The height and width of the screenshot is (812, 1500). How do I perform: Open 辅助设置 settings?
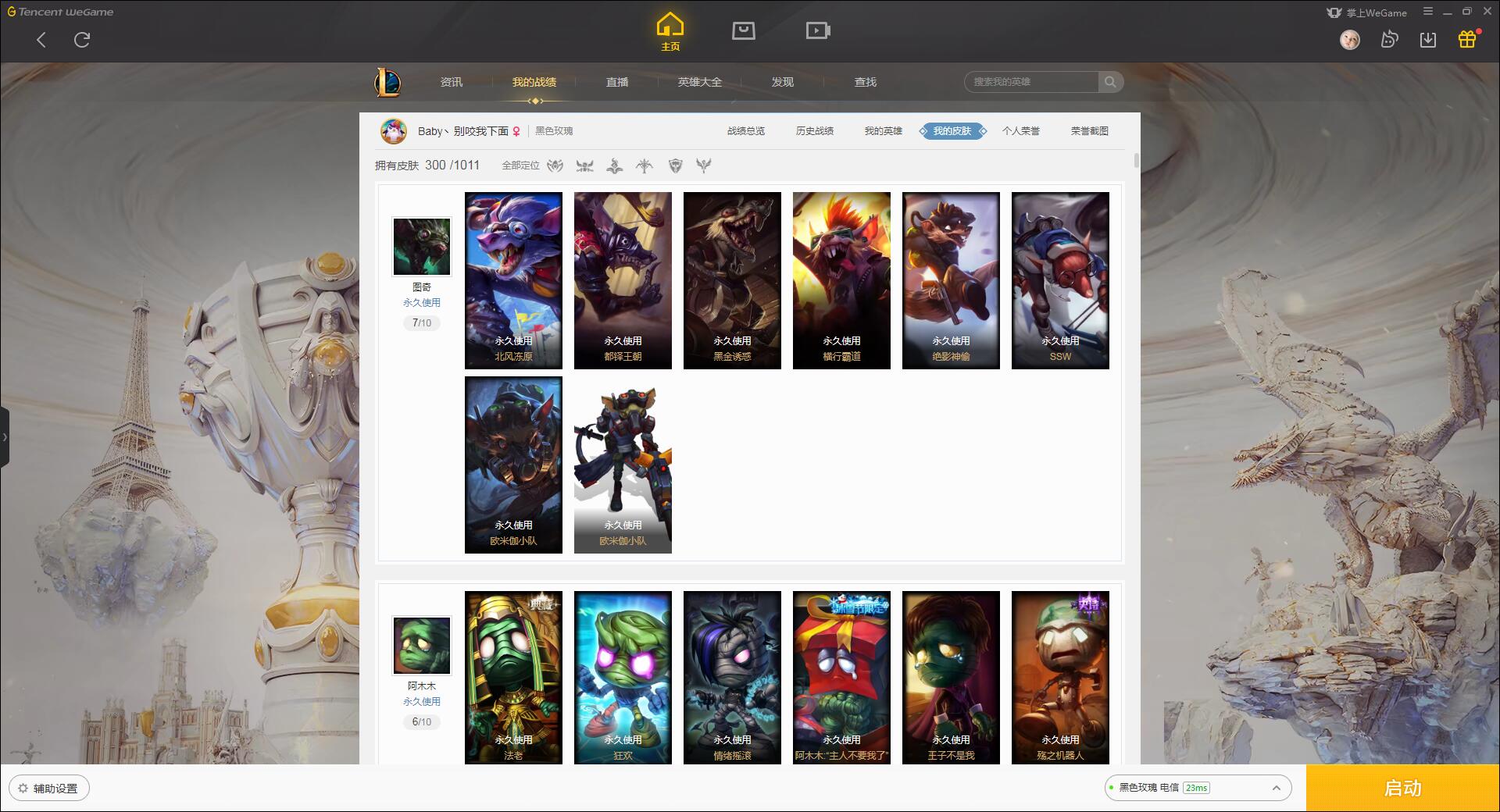coord(48,789)
